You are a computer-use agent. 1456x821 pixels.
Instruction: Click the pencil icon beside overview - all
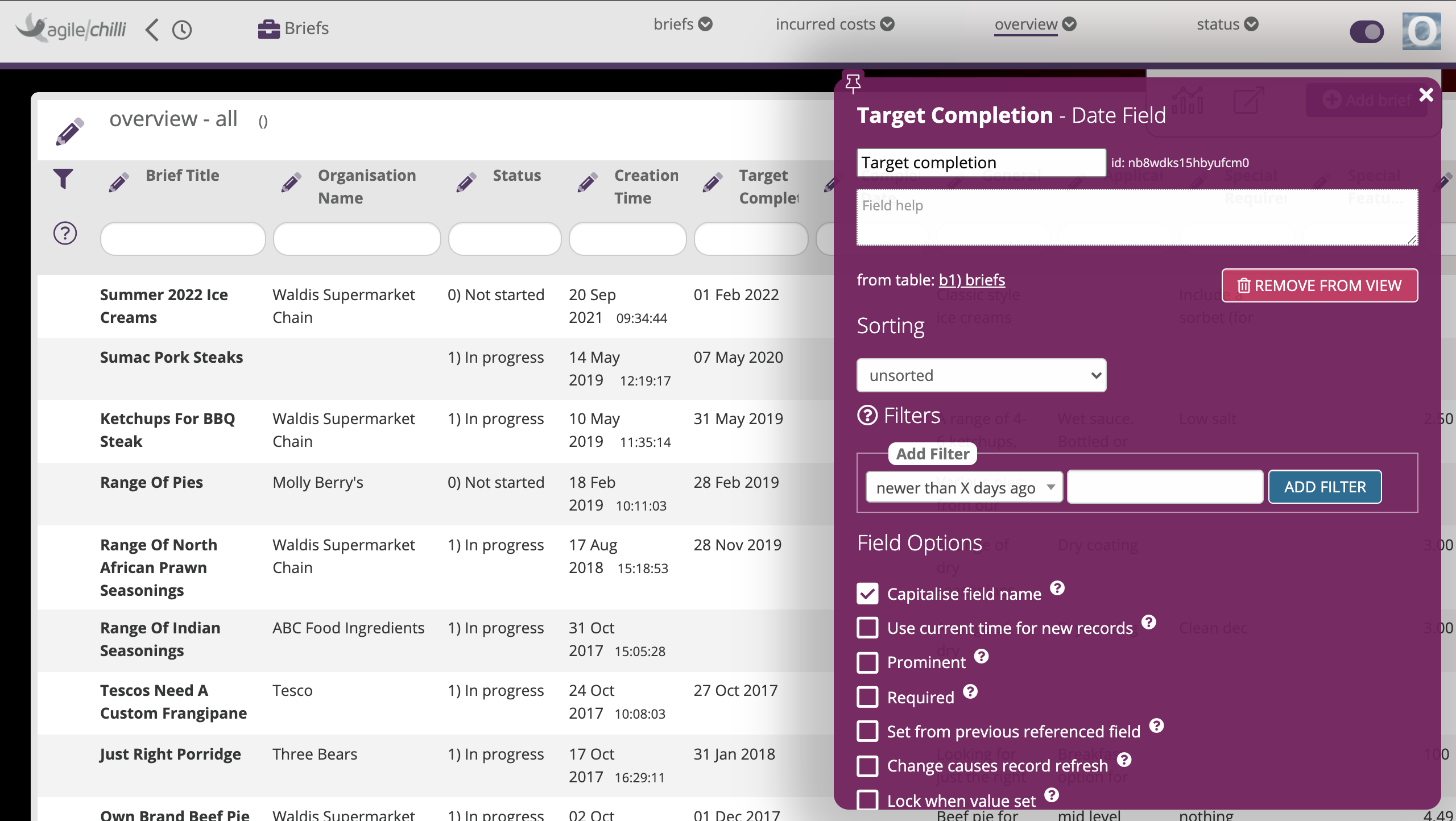70,131
